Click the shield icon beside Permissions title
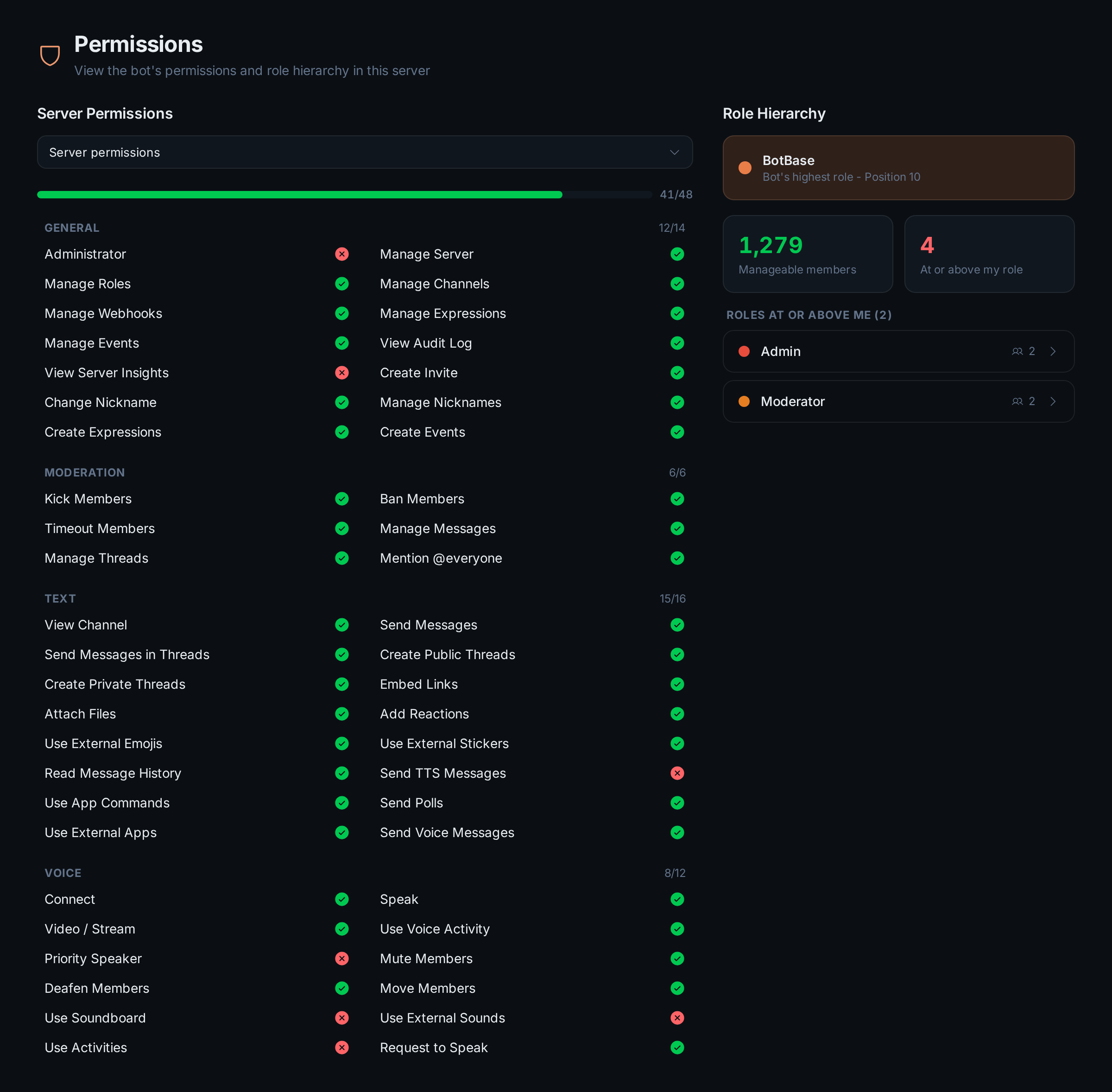 point(50,56)
